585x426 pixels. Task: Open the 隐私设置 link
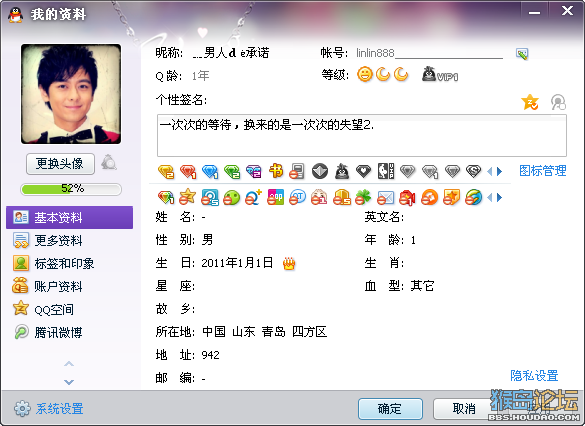point(534,375)
